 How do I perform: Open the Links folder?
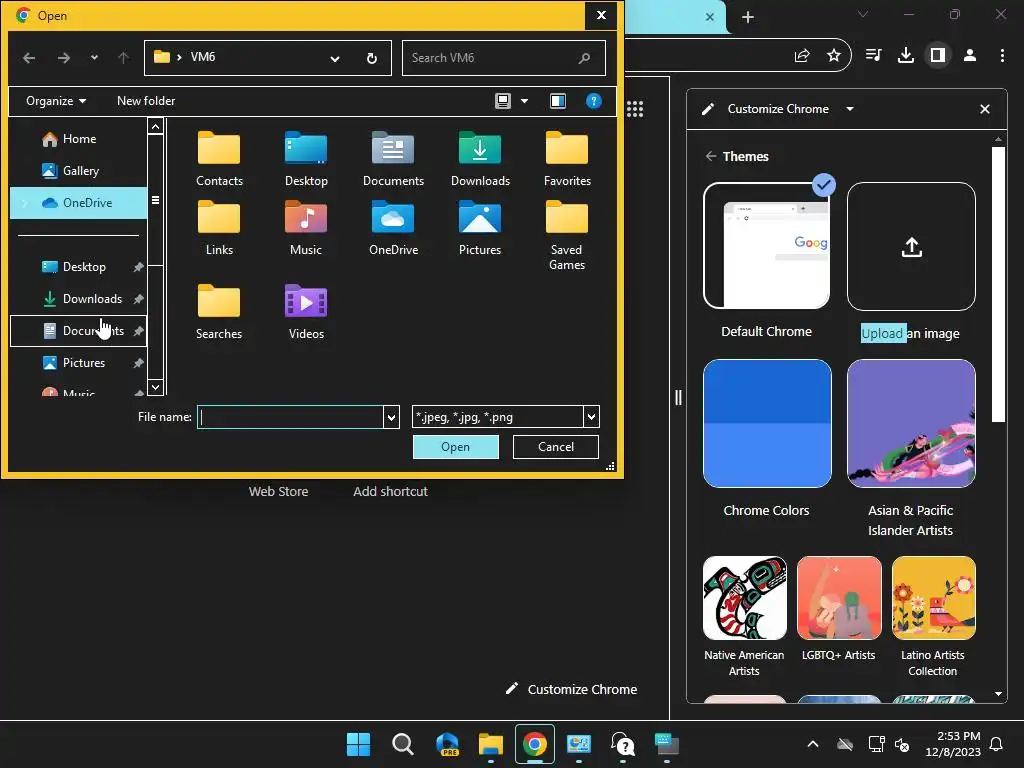(219, 229)
